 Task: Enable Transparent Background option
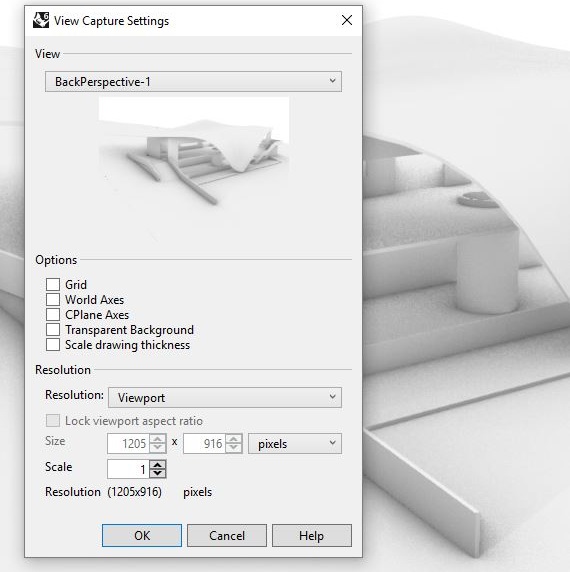click(53, 330)
